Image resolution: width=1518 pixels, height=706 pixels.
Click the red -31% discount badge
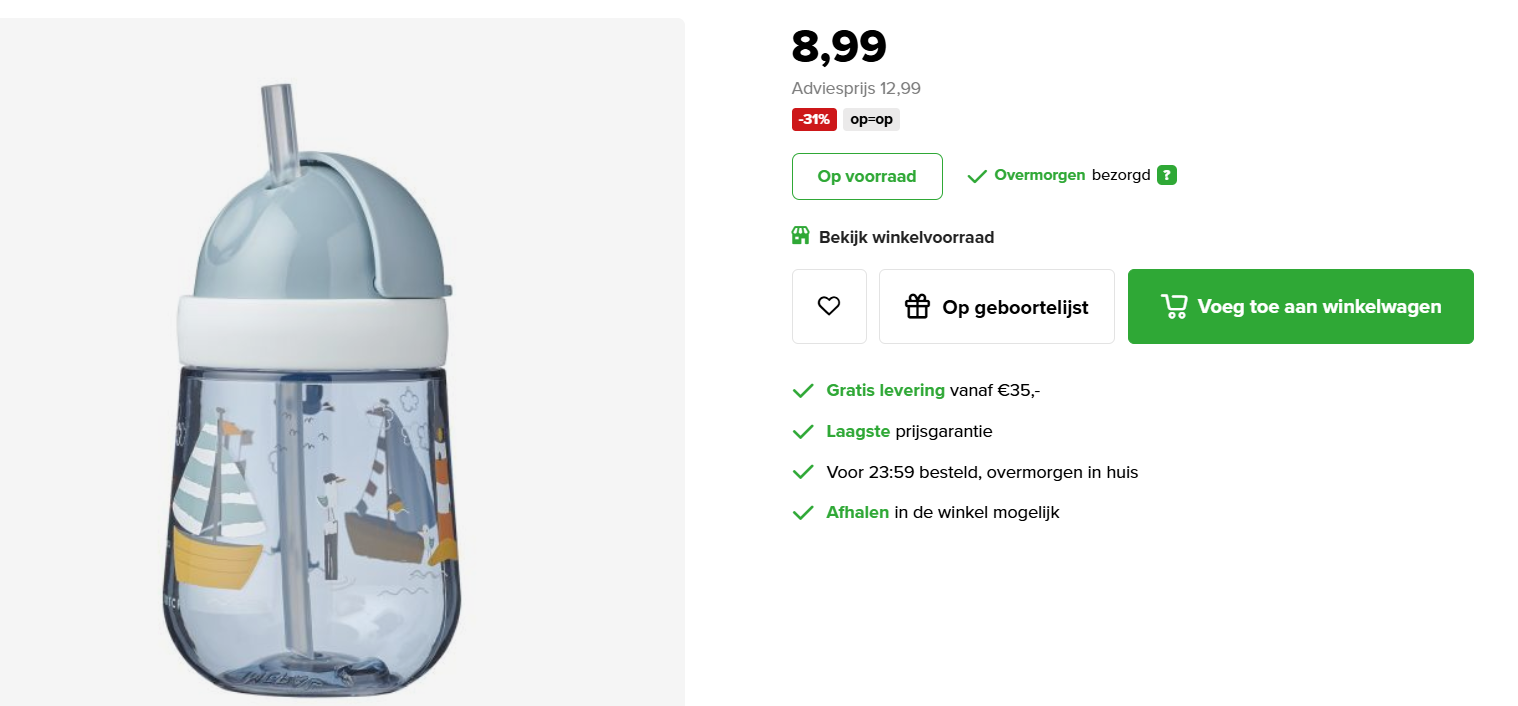[x=813, y=119]
